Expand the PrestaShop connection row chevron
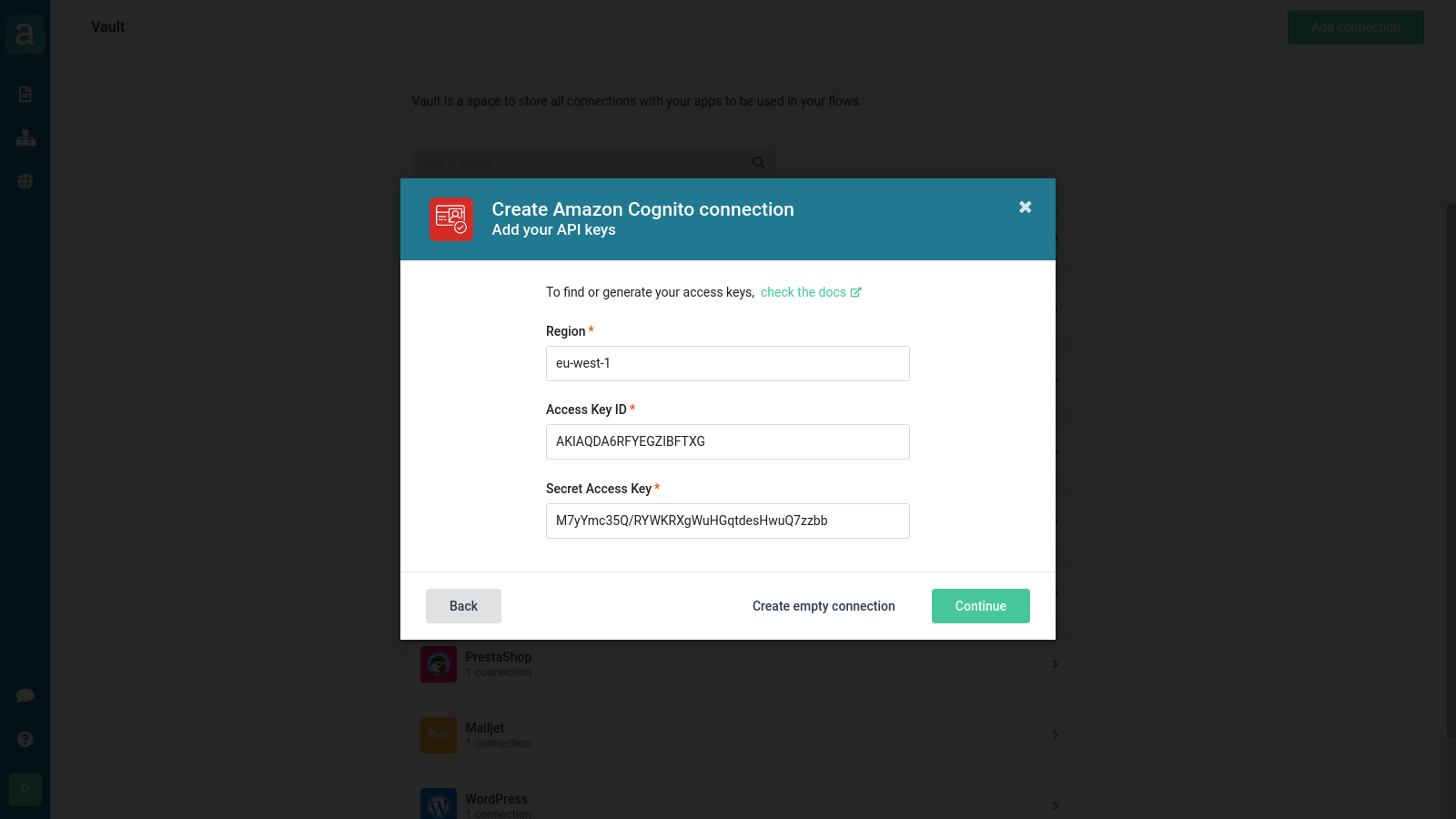This screenshot has width=1456, height=819. (x=1056, y=664)
